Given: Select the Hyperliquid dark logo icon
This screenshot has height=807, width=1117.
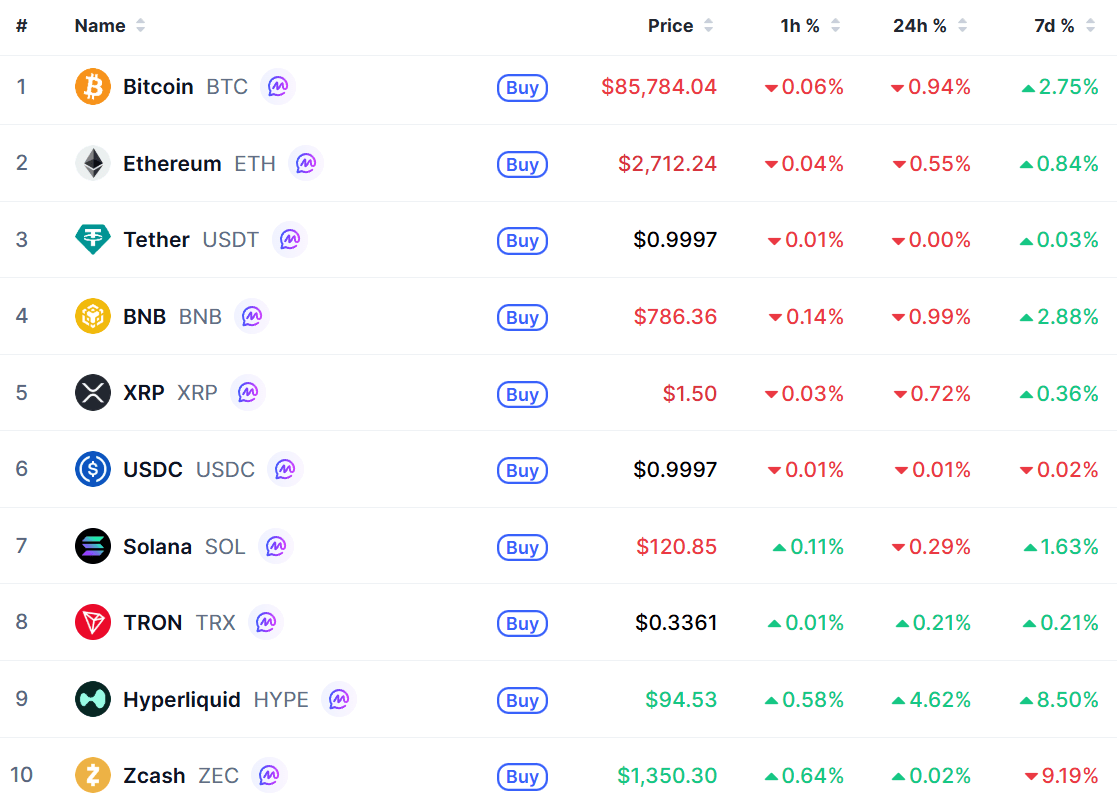Looking at the screenshot, I should click(93, 699).
